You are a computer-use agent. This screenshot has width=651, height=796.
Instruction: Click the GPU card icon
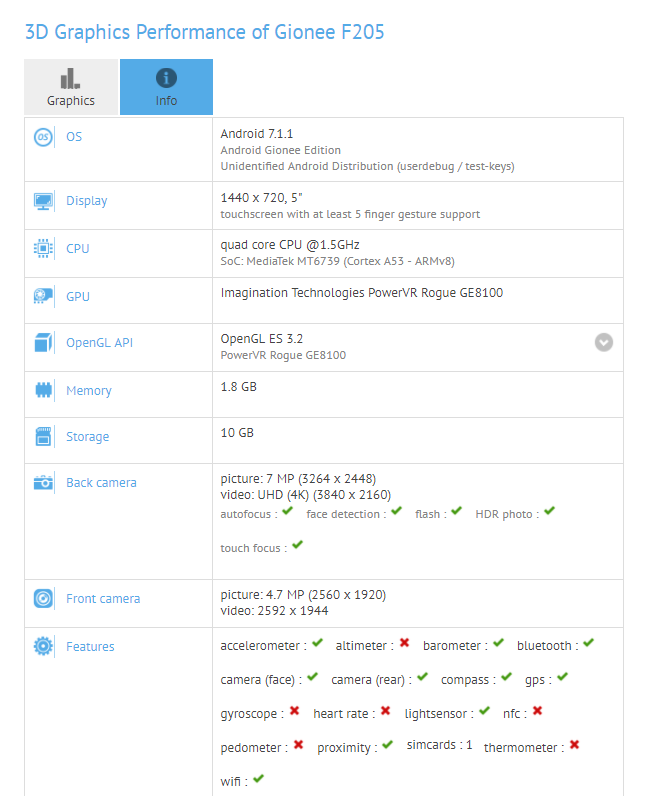(x=43, y=296)
